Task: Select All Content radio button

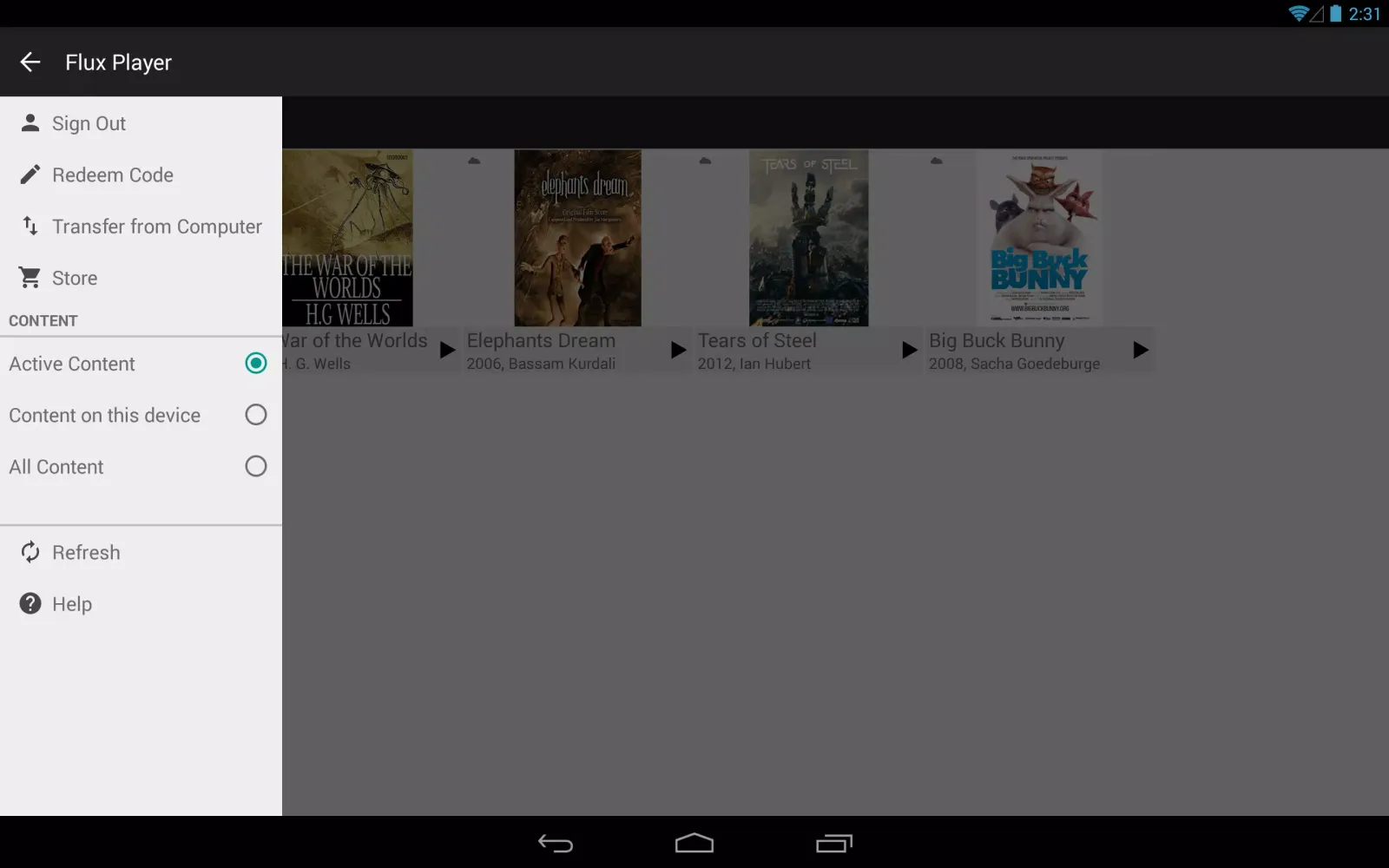Action: point(256,466)
